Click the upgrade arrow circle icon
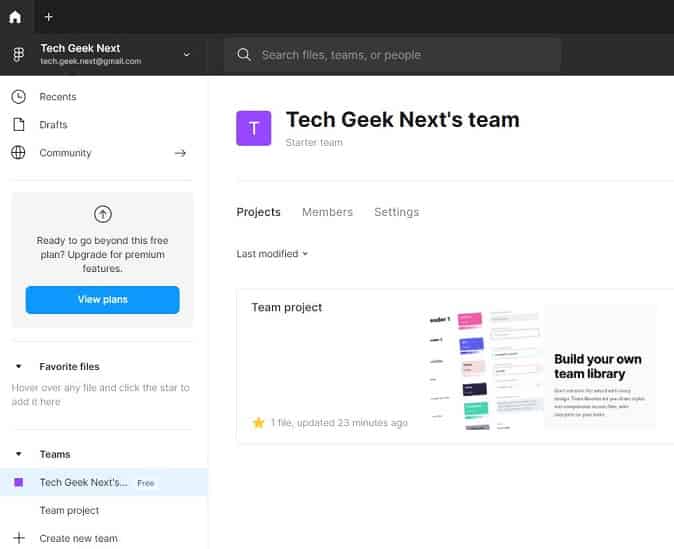This screenshot has height=549, width=674. coord(103,214)
